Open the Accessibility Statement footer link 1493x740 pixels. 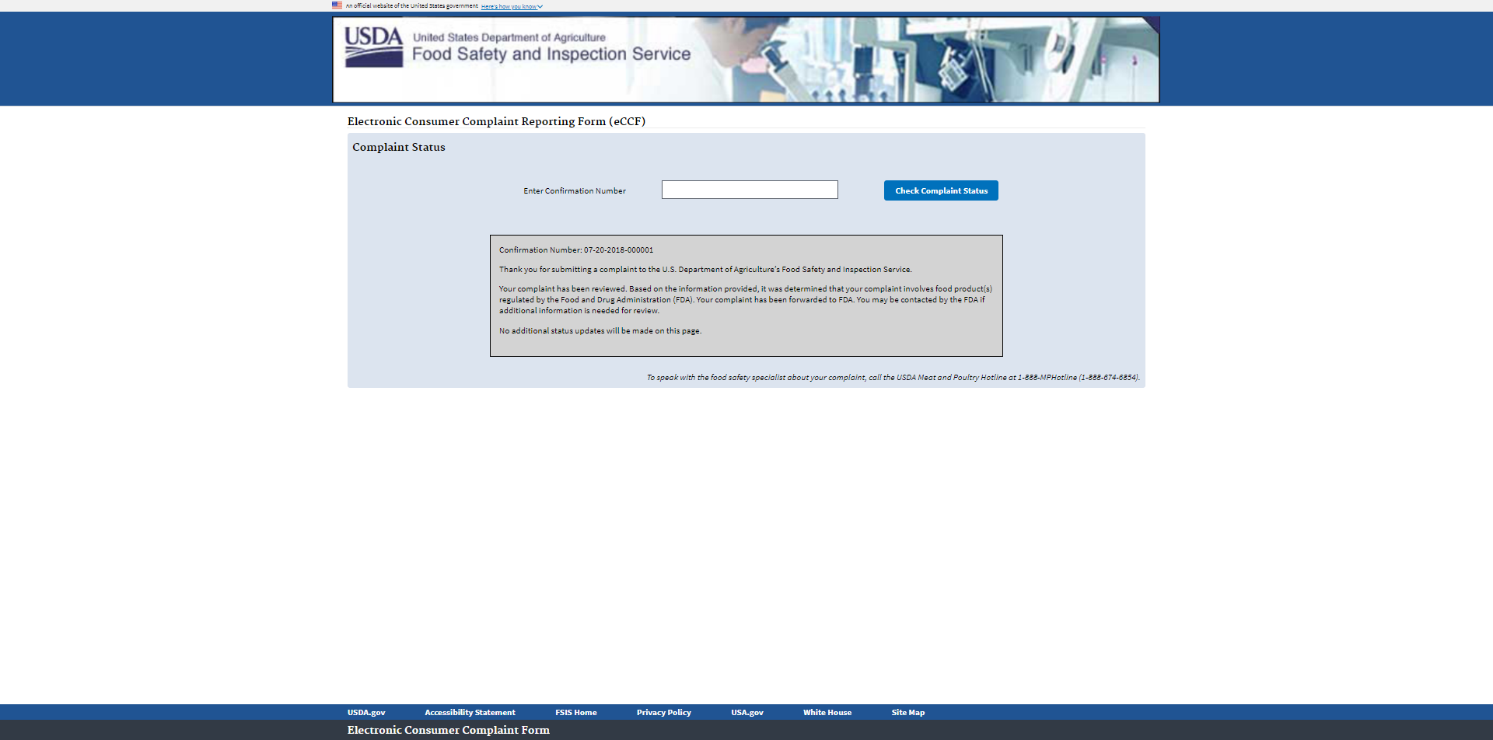470,712
